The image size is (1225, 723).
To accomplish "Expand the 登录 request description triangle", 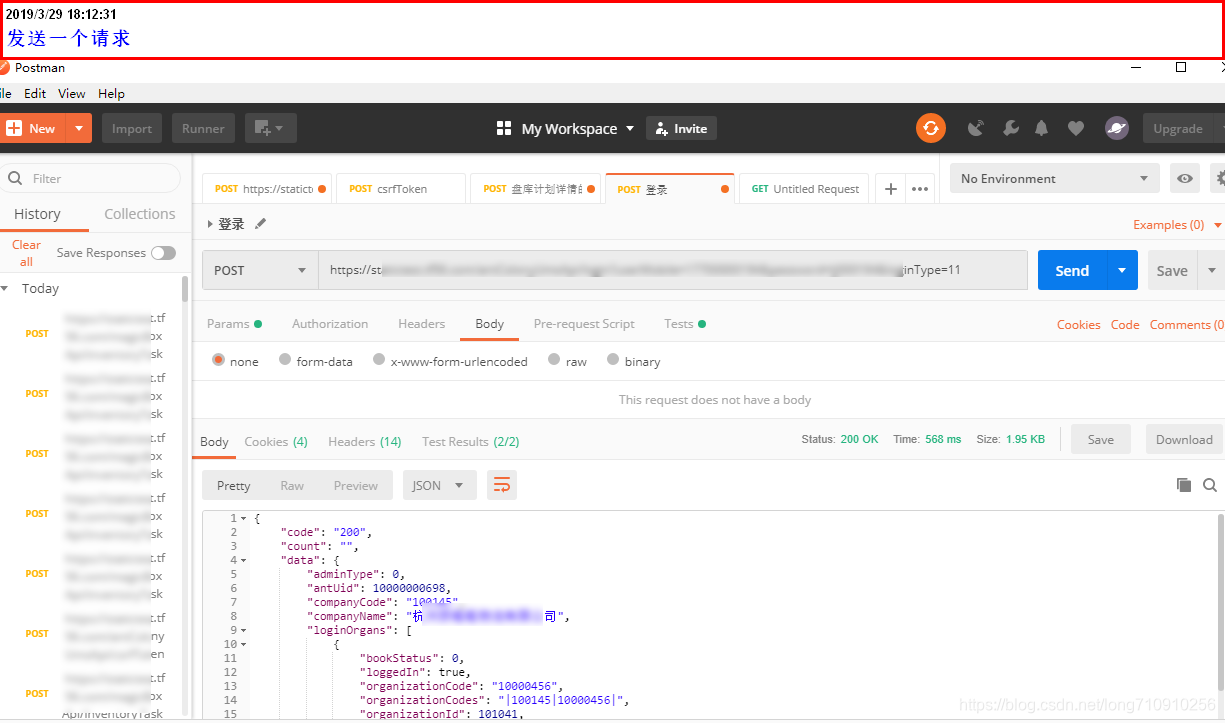I will 210,224.
